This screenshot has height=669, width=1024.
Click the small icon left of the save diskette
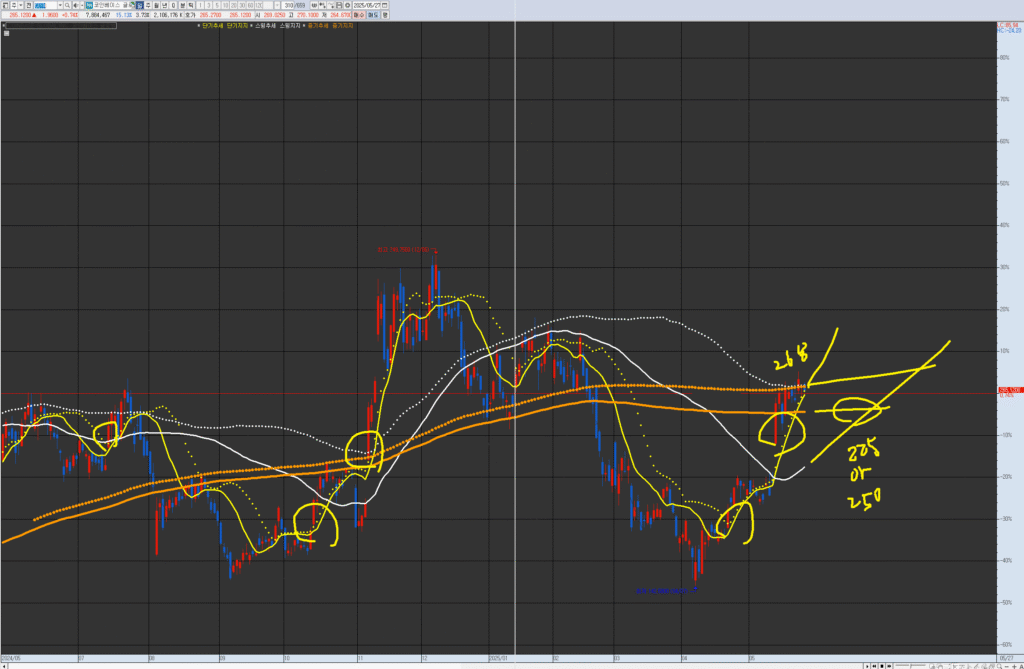coord(331,5)
